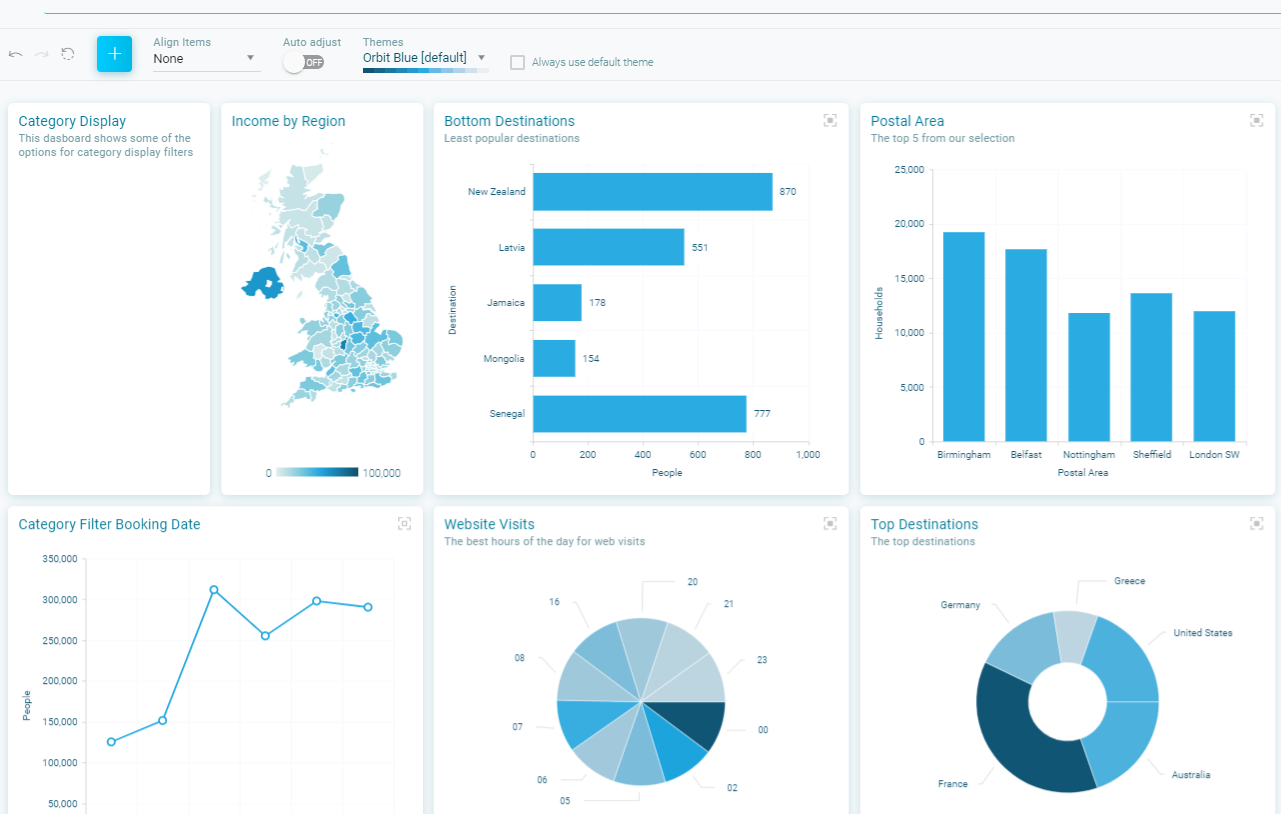
Task: Click the 'Households' axis label
Action: click(879, 313)
